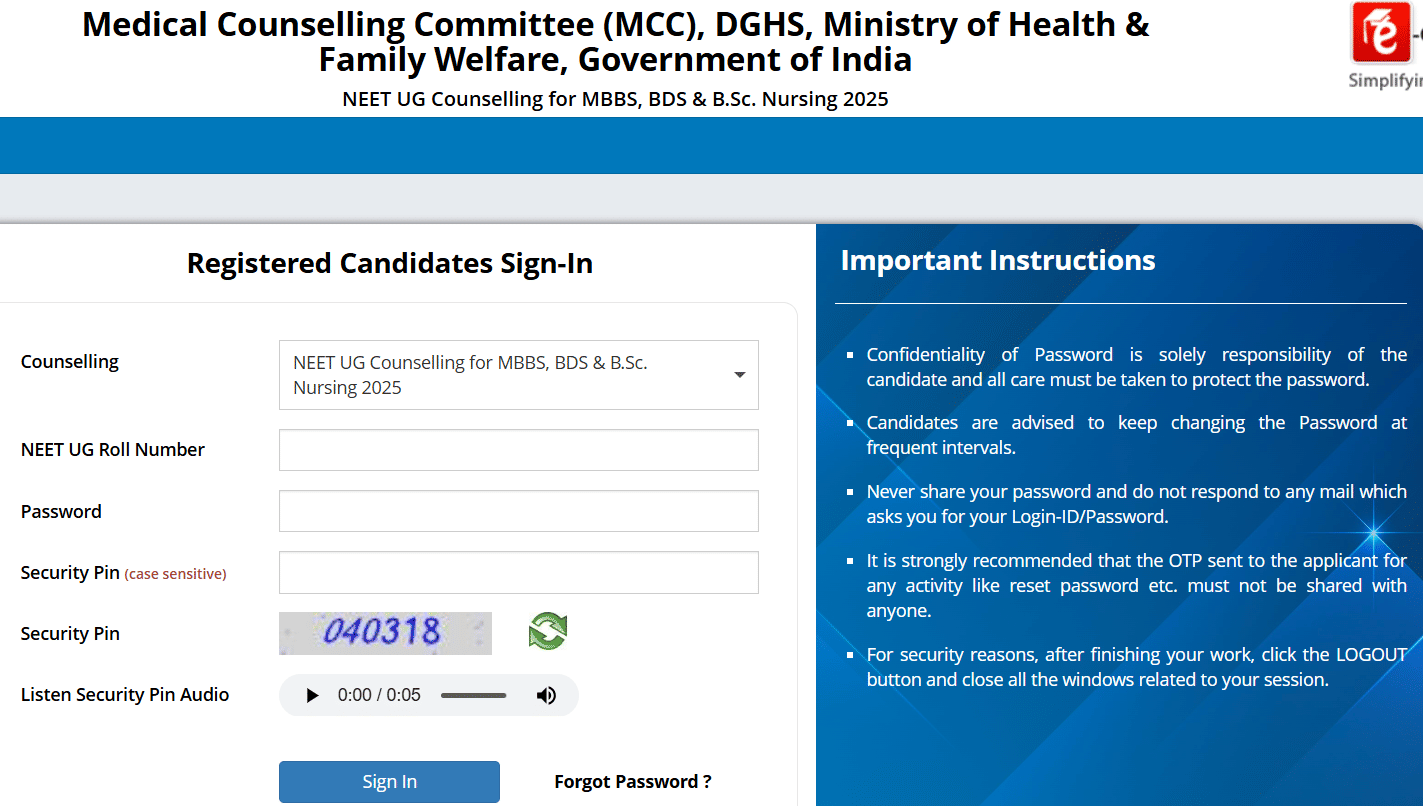The image size is (1423, 806).
Task: Click the audio progress slider
Action: 473,694
